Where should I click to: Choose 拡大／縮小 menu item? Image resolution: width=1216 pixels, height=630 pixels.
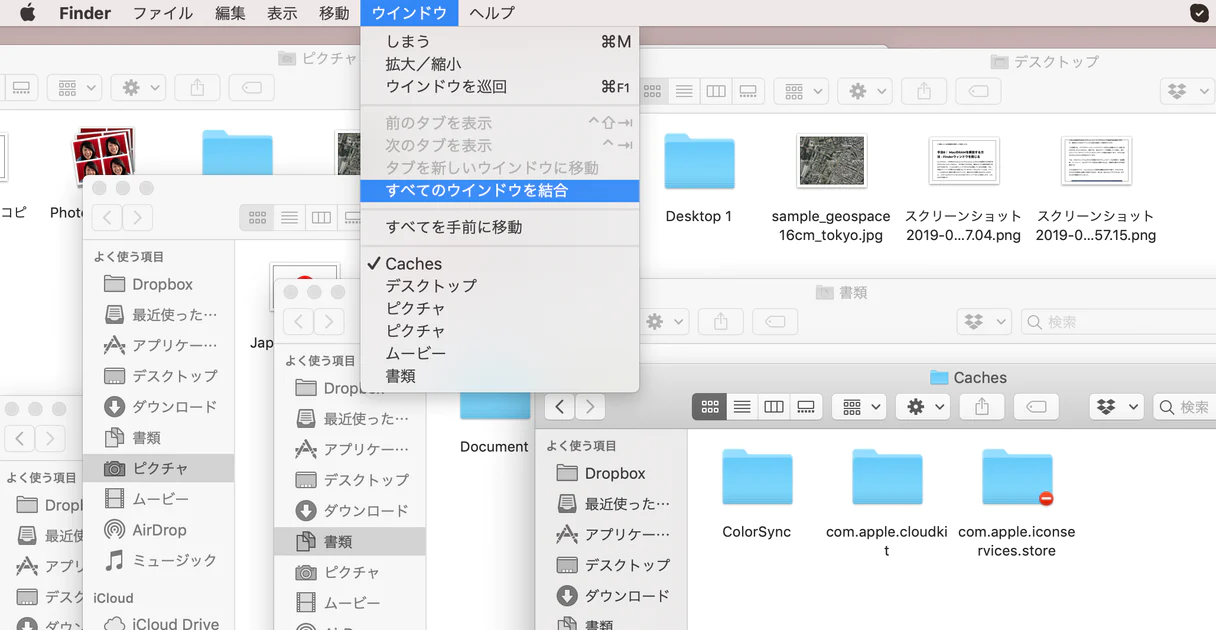(500, 64)
